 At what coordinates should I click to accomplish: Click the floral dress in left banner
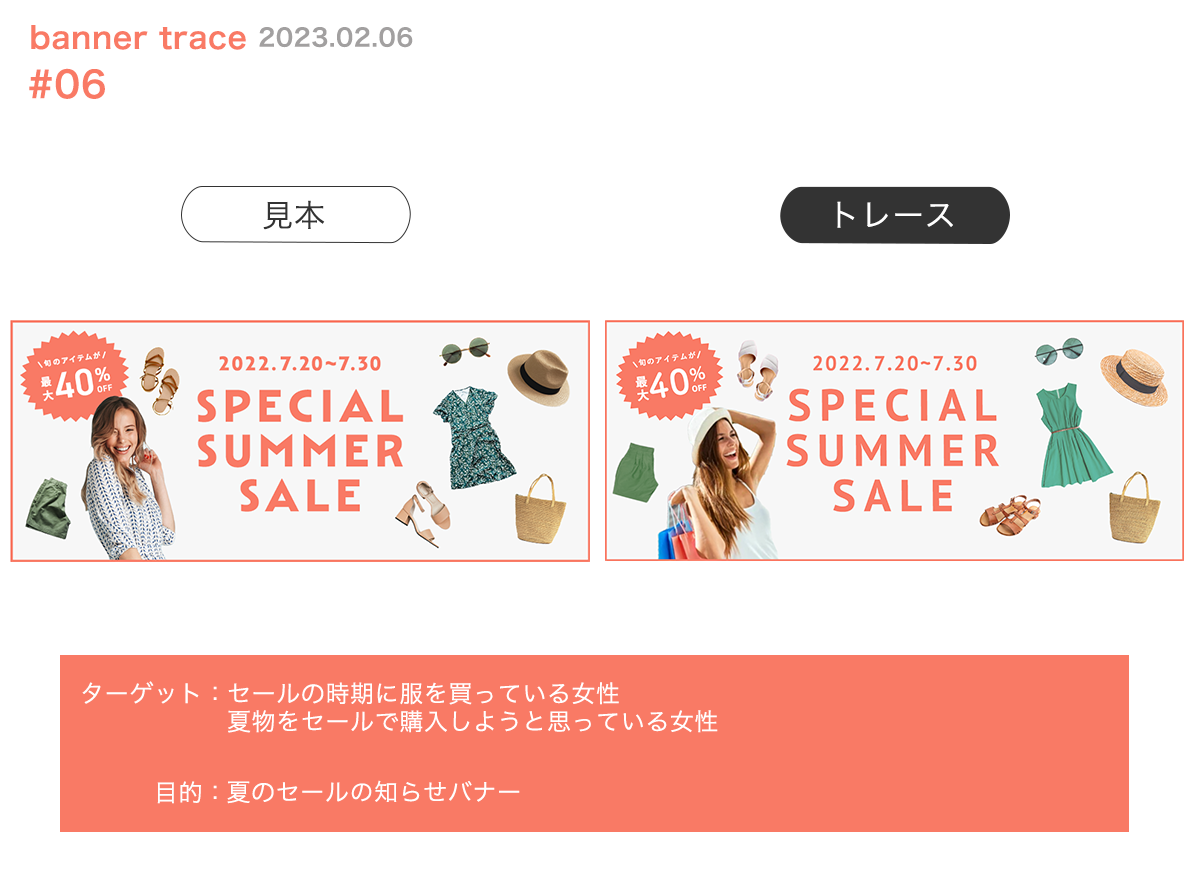pos(473,437)
